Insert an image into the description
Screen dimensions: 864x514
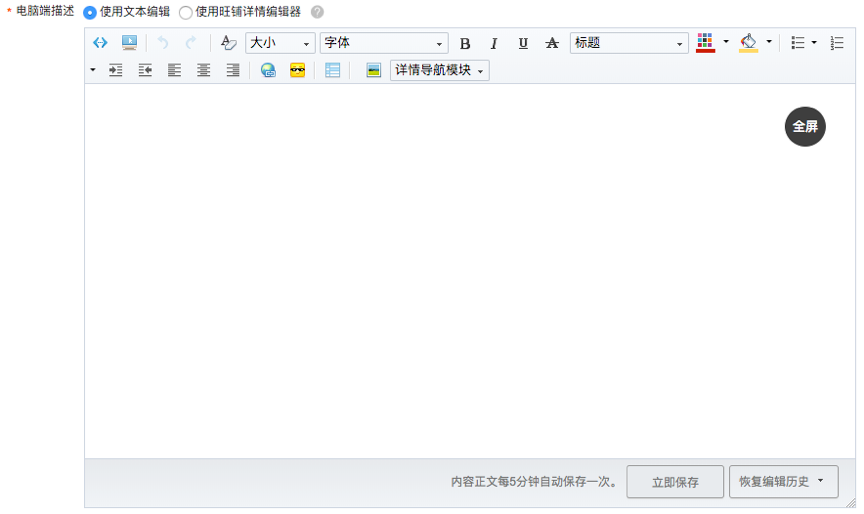tap(373, 70)
